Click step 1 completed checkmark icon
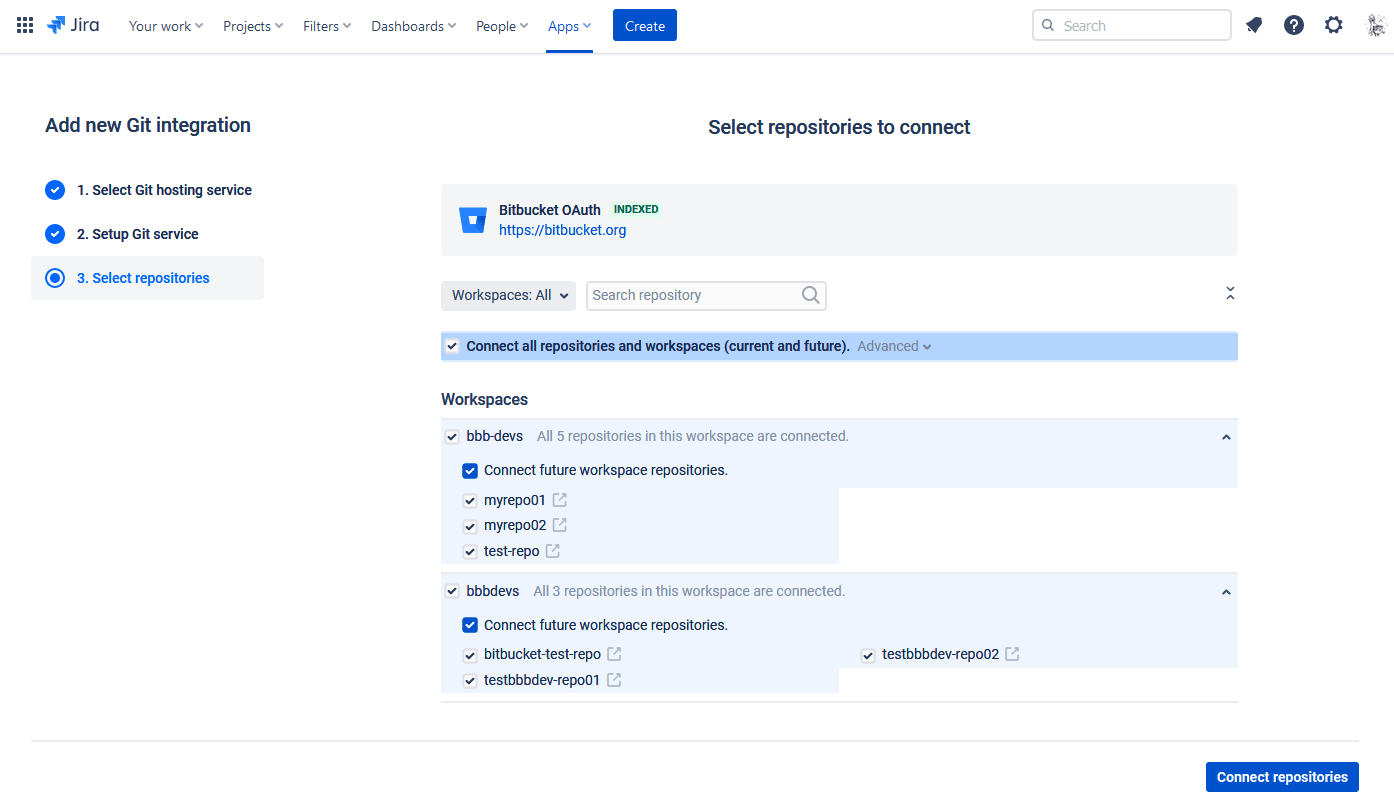 pyautogui.click(x=55, y=190)
